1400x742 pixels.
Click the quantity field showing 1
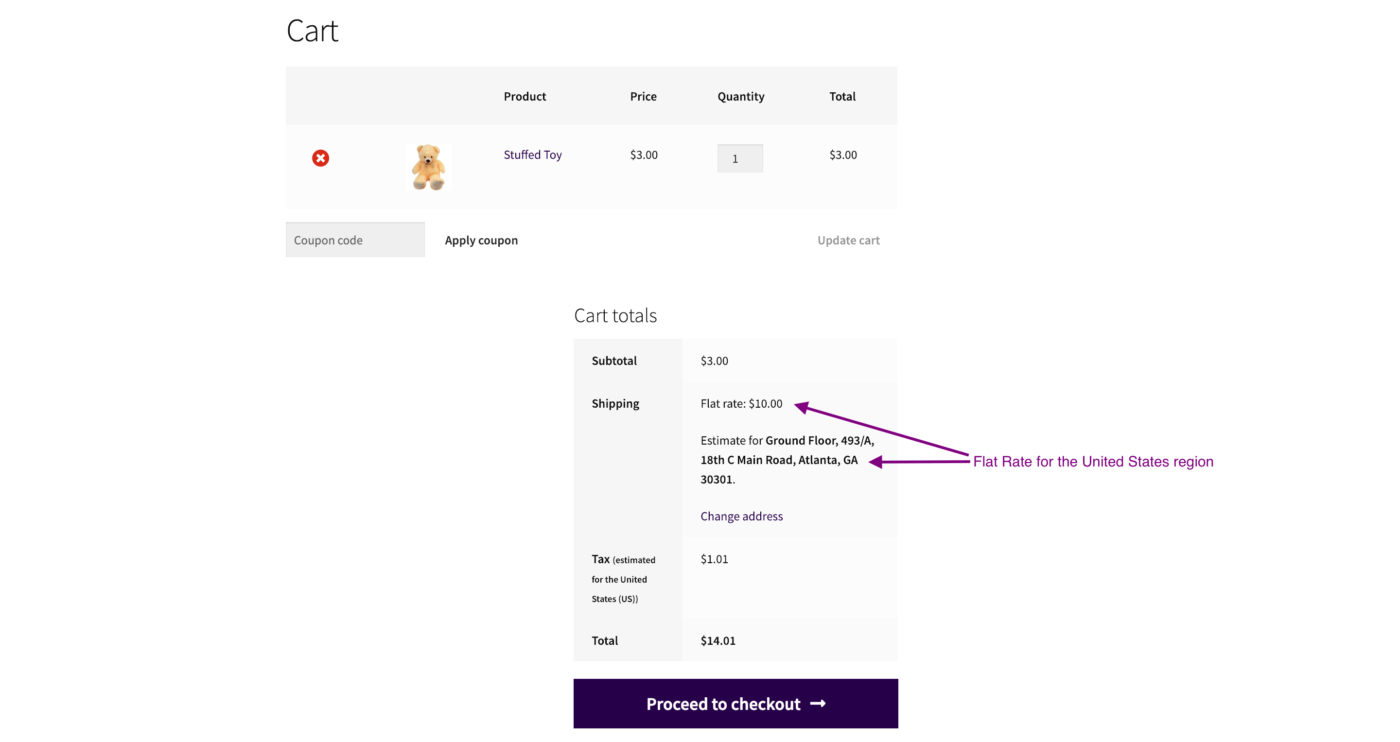coord(740,158)
